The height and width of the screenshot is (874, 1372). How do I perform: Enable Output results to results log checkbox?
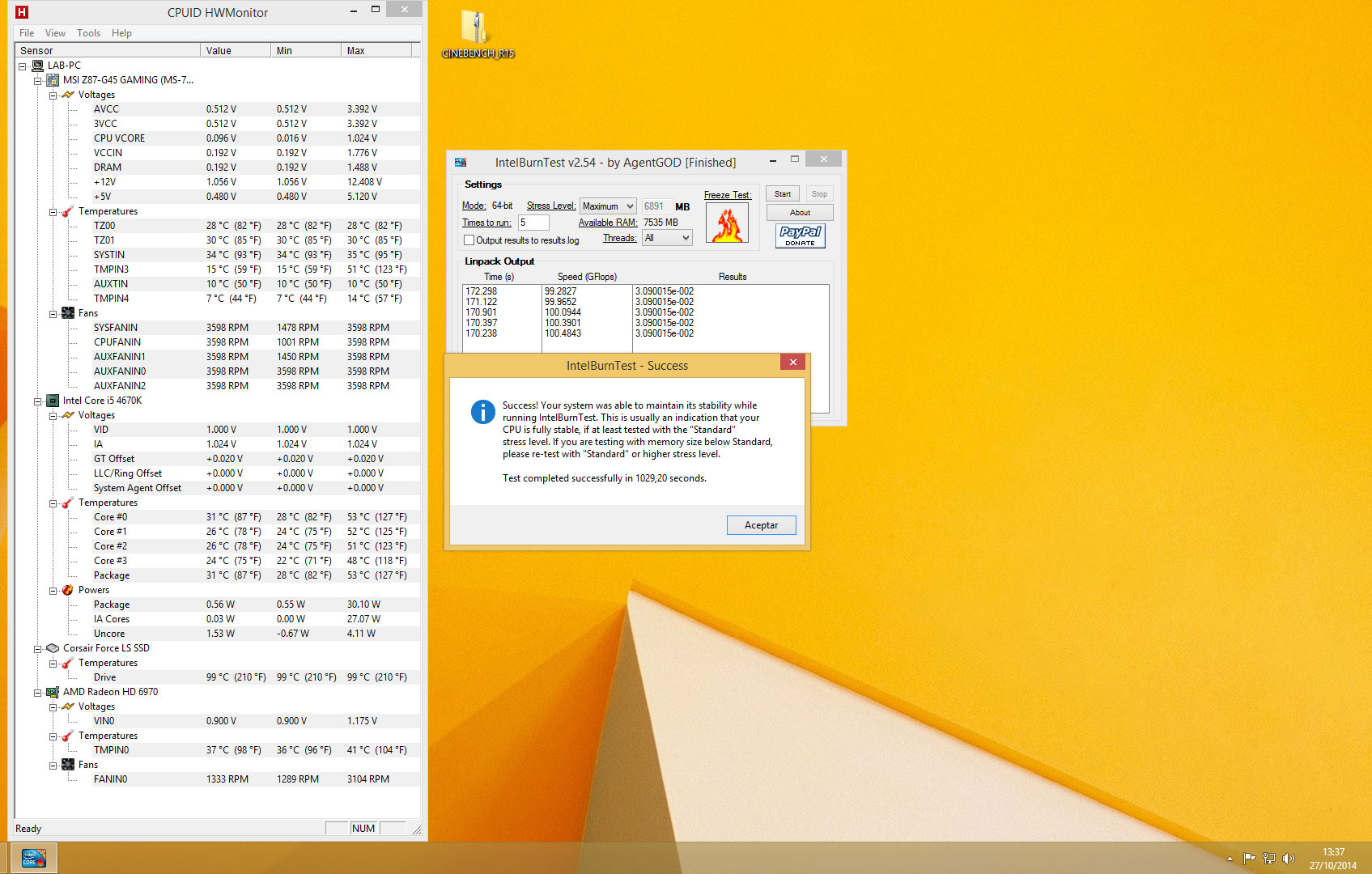coord(469,240)
